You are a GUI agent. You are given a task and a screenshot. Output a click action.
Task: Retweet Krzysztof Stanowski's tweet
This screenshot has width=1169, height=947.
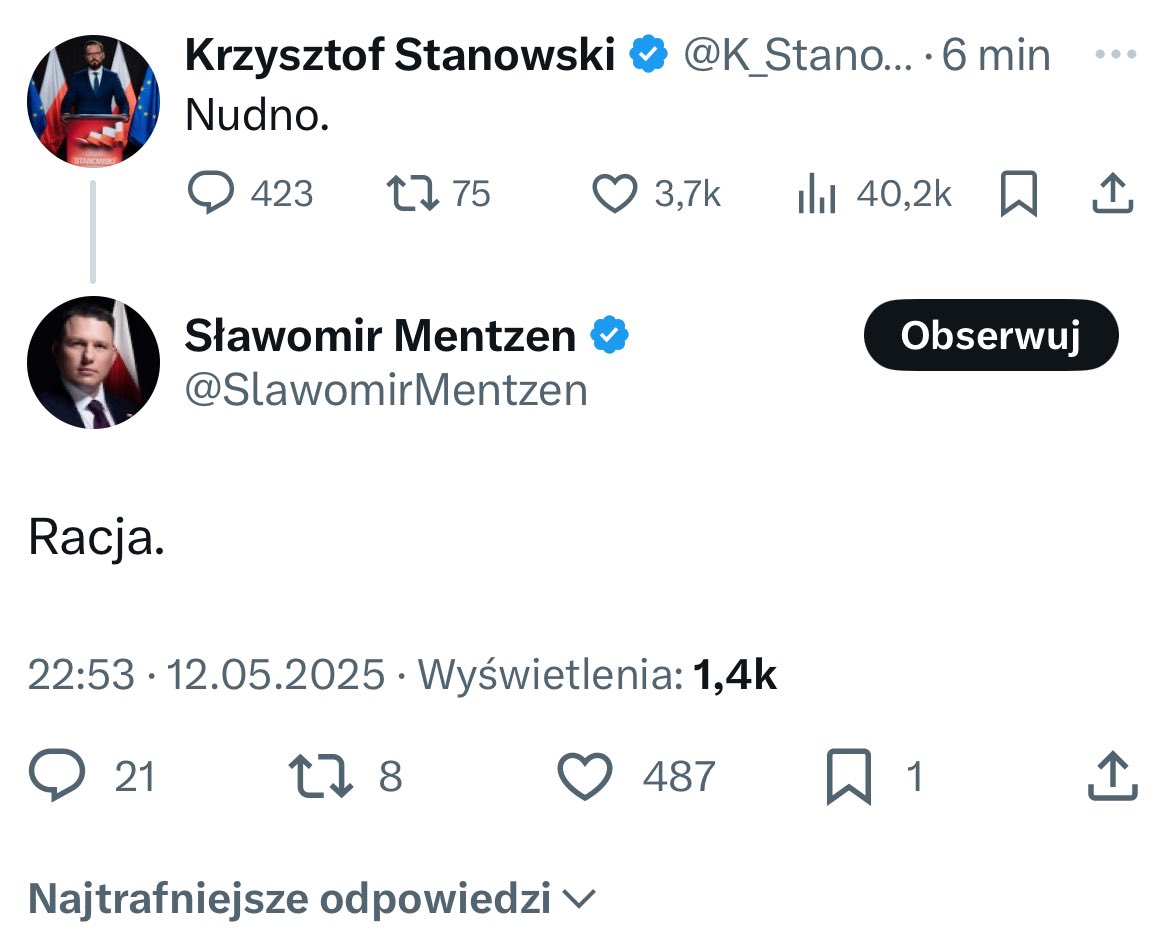click(412, 193)
